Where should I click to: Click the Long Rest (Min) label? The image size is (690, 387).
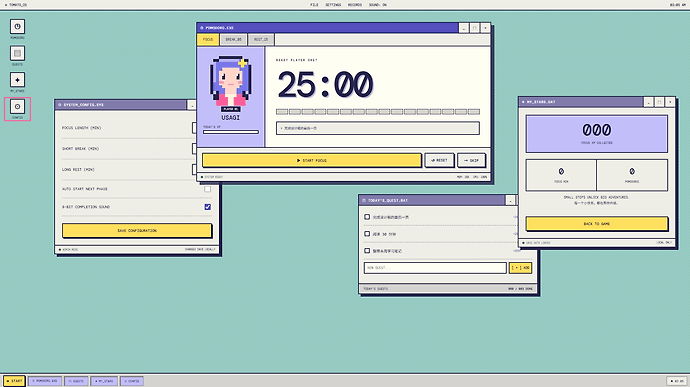click(x=78, y=170)
